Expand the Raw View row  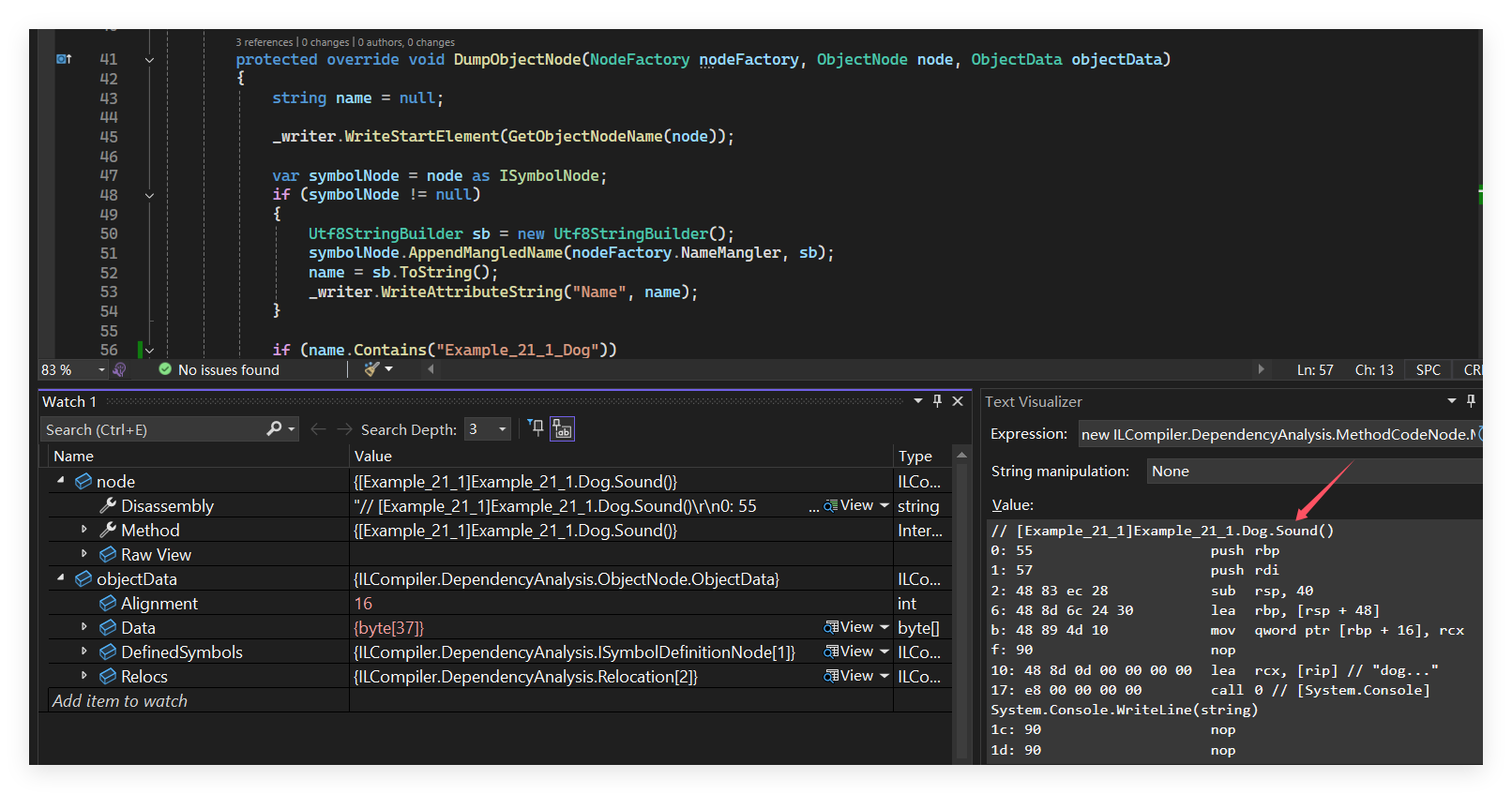[x=84, y=554]
